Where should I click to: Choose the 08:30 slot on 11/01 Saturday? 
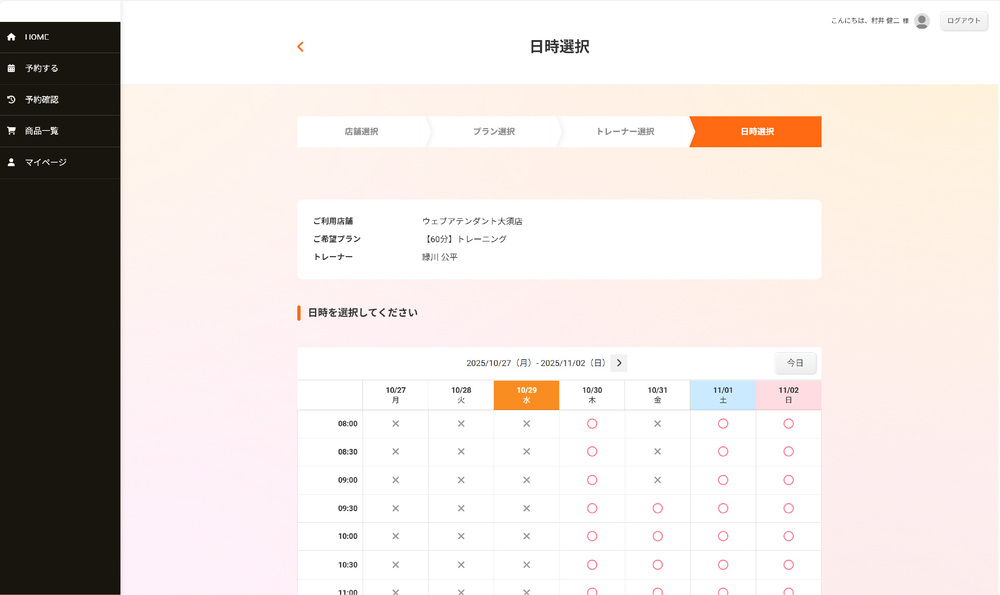click(723, 452)
